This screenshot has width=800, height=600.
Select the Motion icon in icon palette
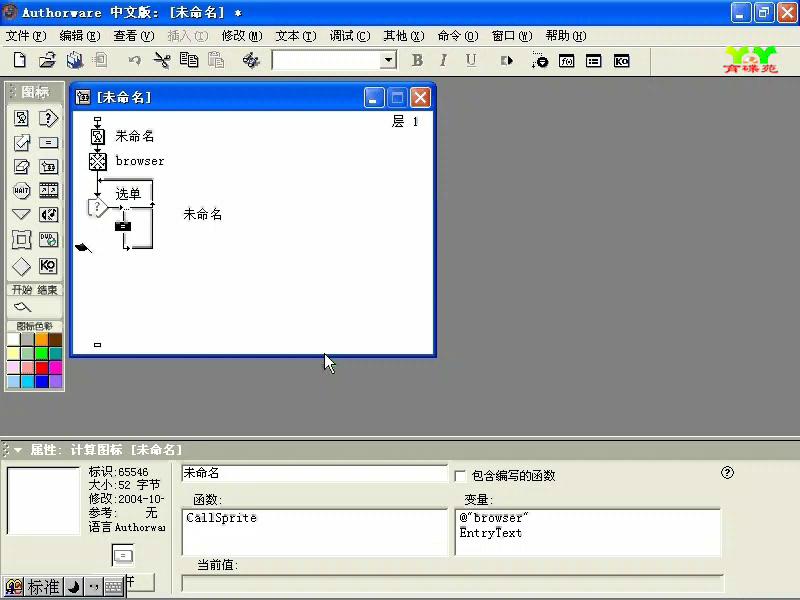point(21,142)
